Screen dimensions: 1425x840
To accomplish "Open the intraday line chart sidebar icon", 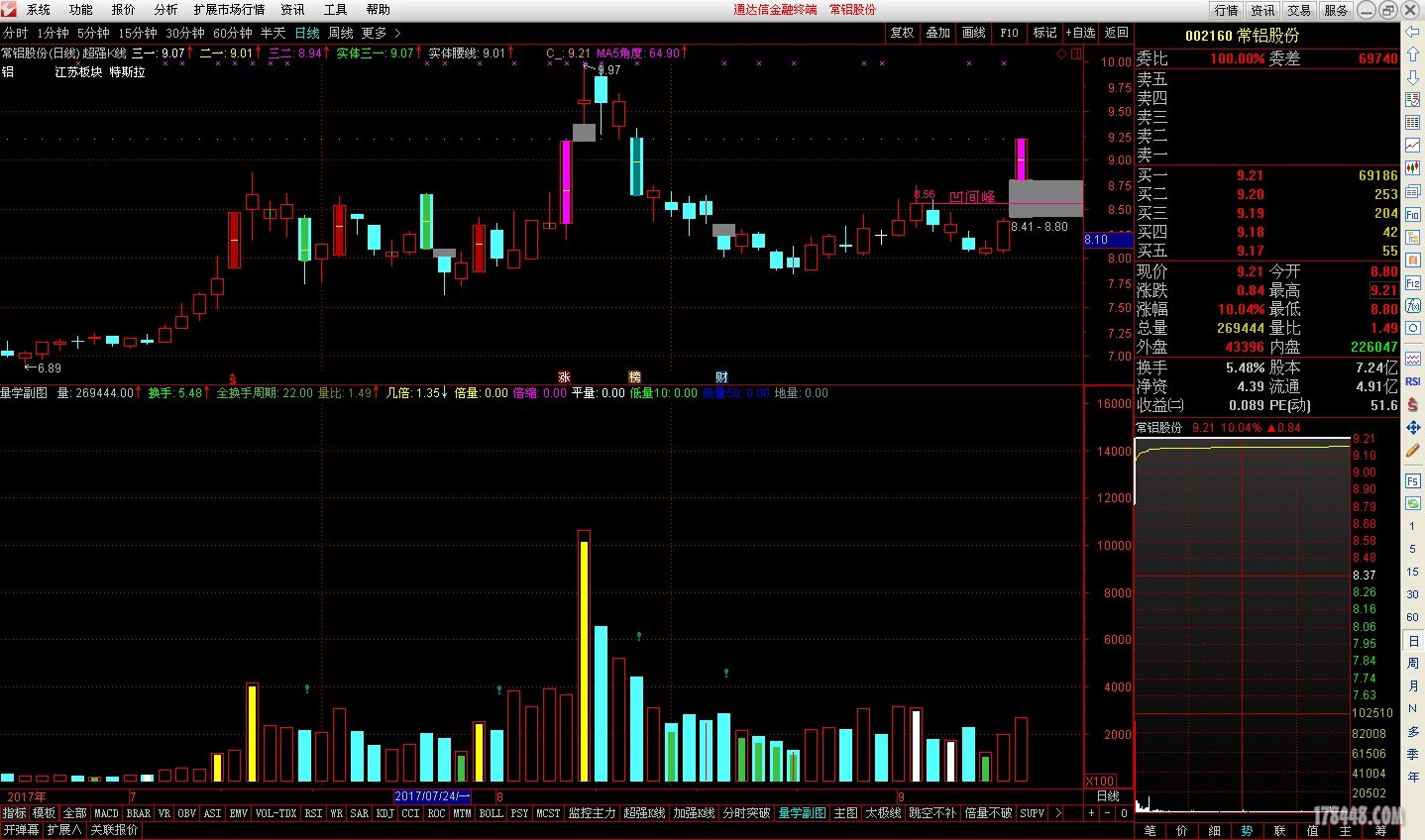I will coord(1413,146).
